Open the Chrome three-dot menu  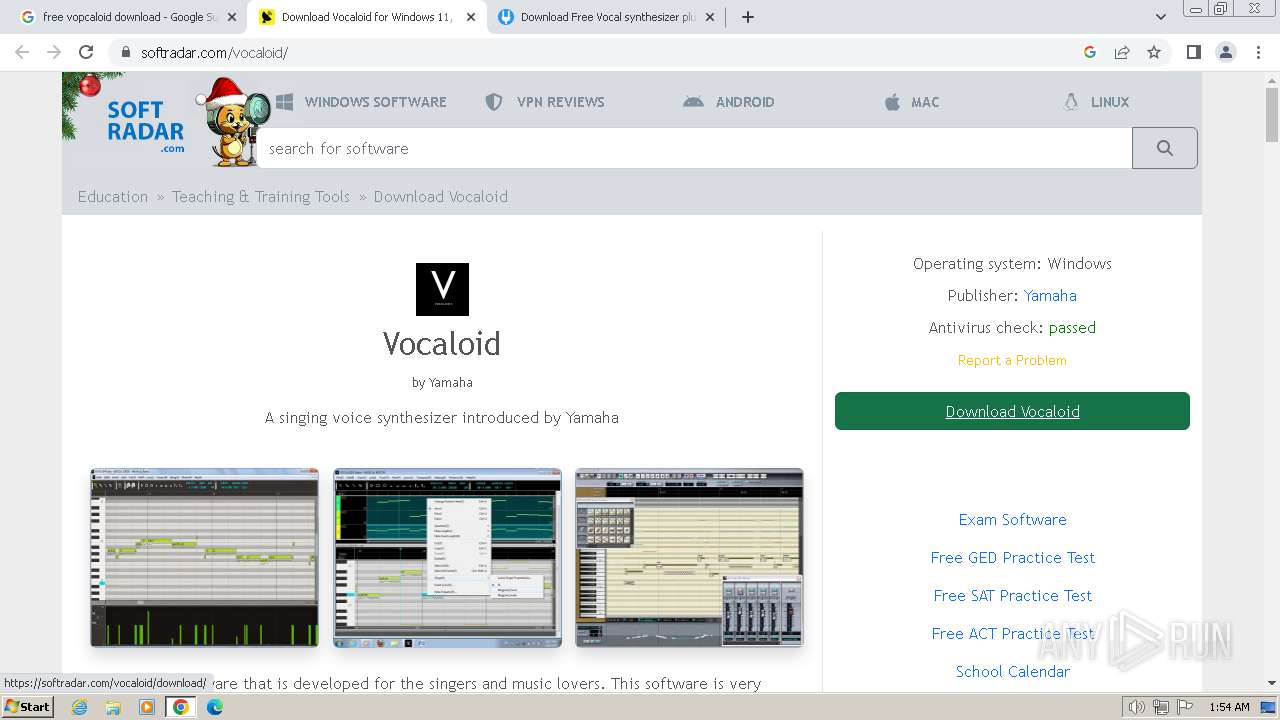pos(1258,52)
